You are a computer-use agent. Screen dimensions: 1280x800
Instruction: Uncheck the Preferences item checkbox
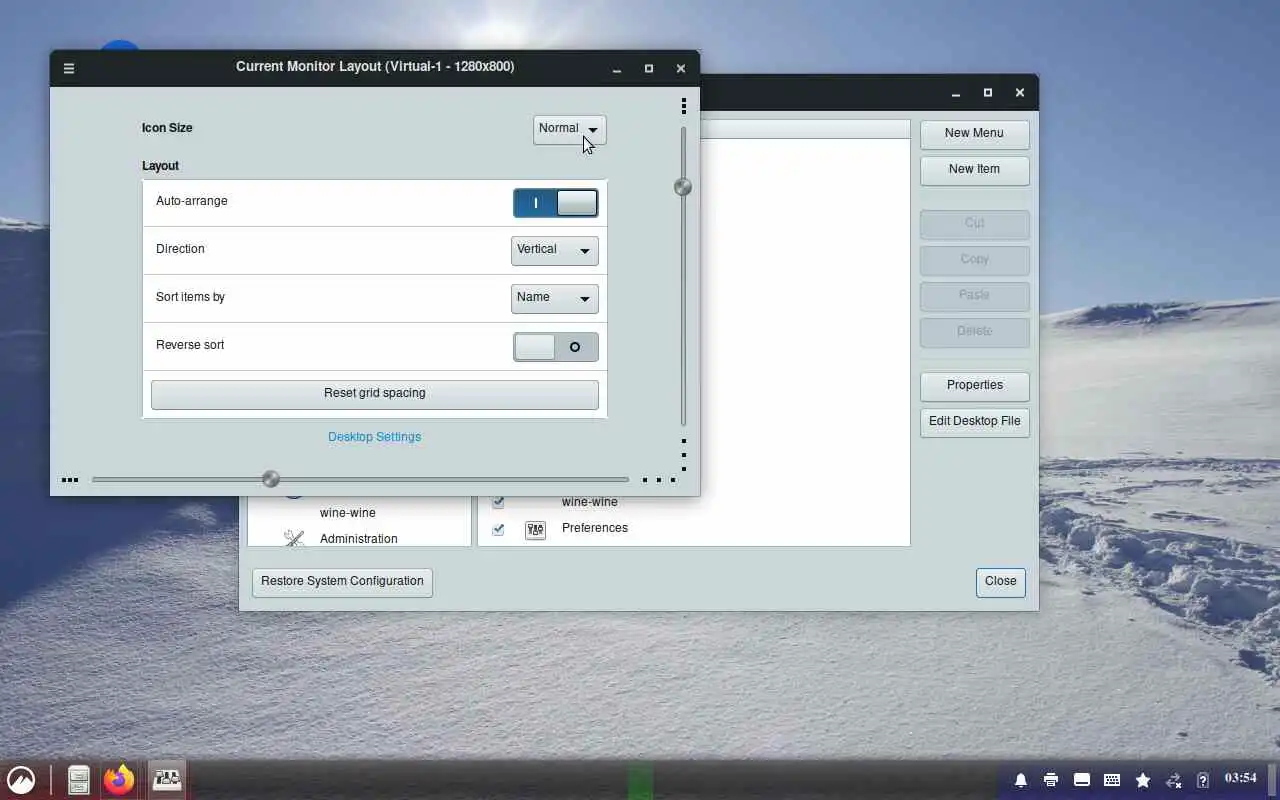pos(498,529)
